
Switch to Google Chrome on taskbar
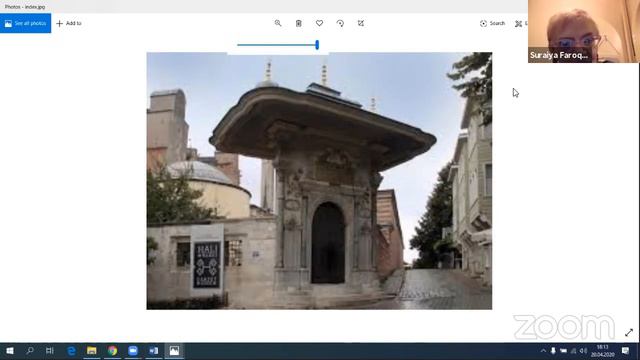(x=112, y=351)
